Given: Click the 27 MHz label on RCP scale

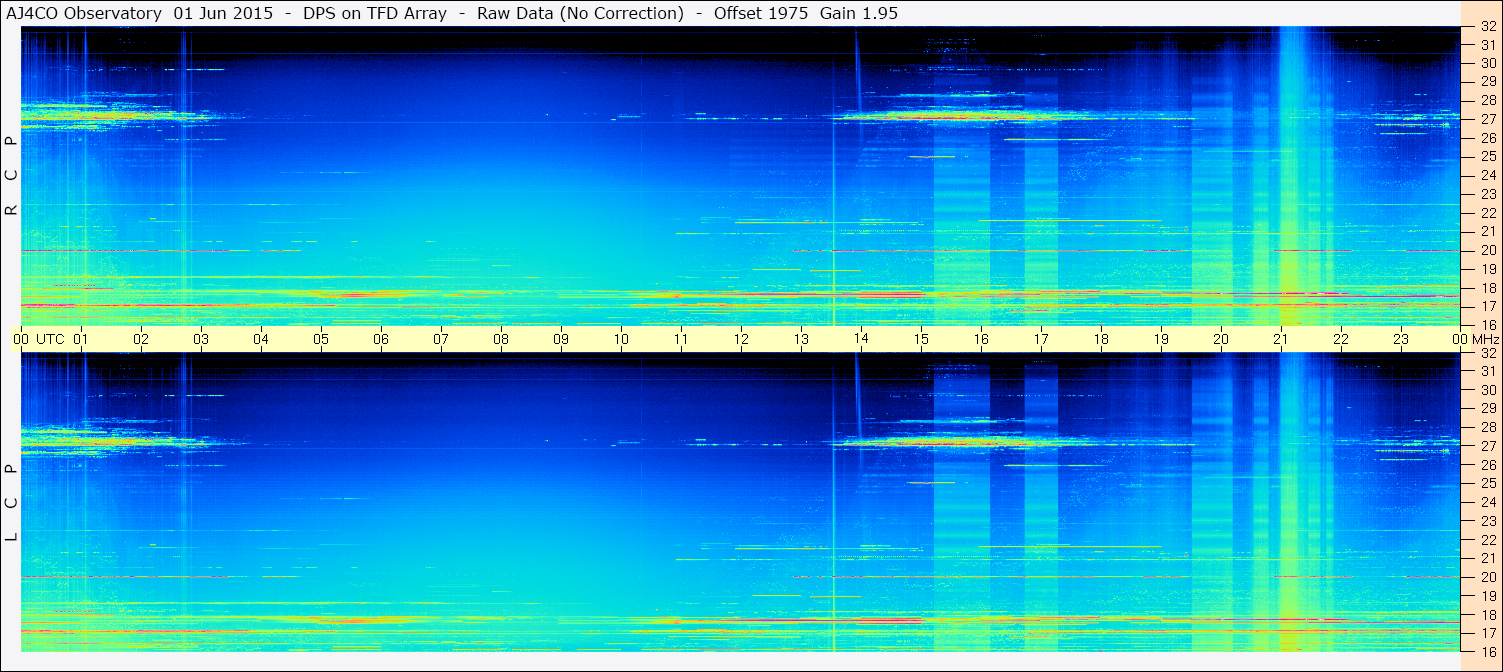Looking at the screenshot, I should (1488, 119).
